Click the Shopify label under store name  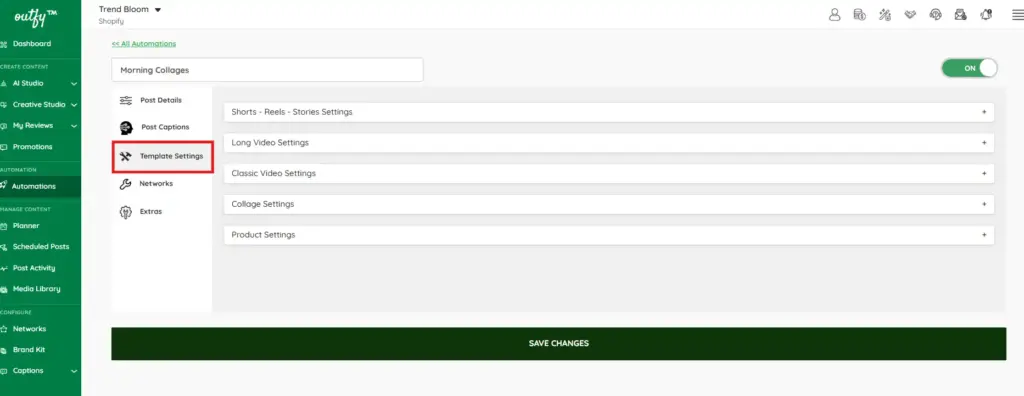110,22
